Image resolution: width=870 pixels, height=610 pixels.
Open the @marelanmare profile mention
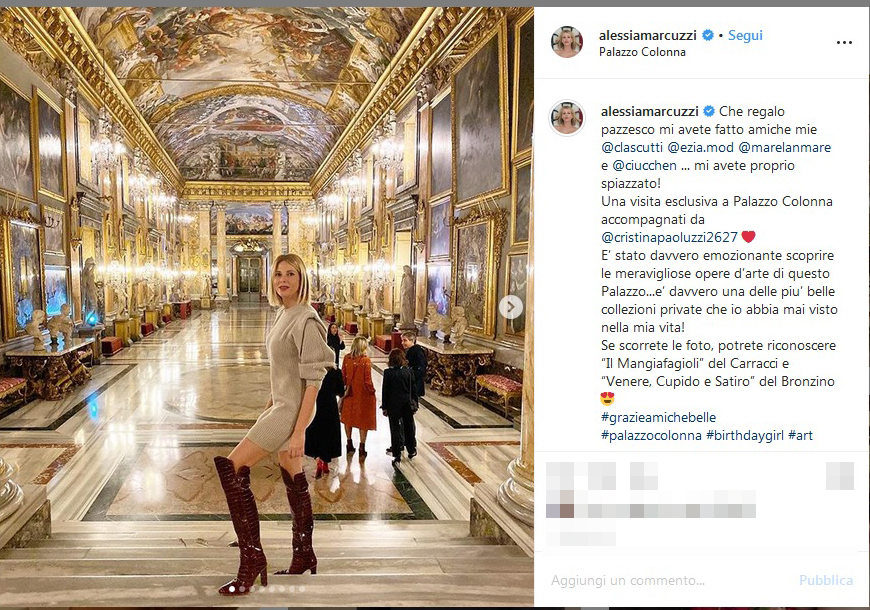[785, 148]
